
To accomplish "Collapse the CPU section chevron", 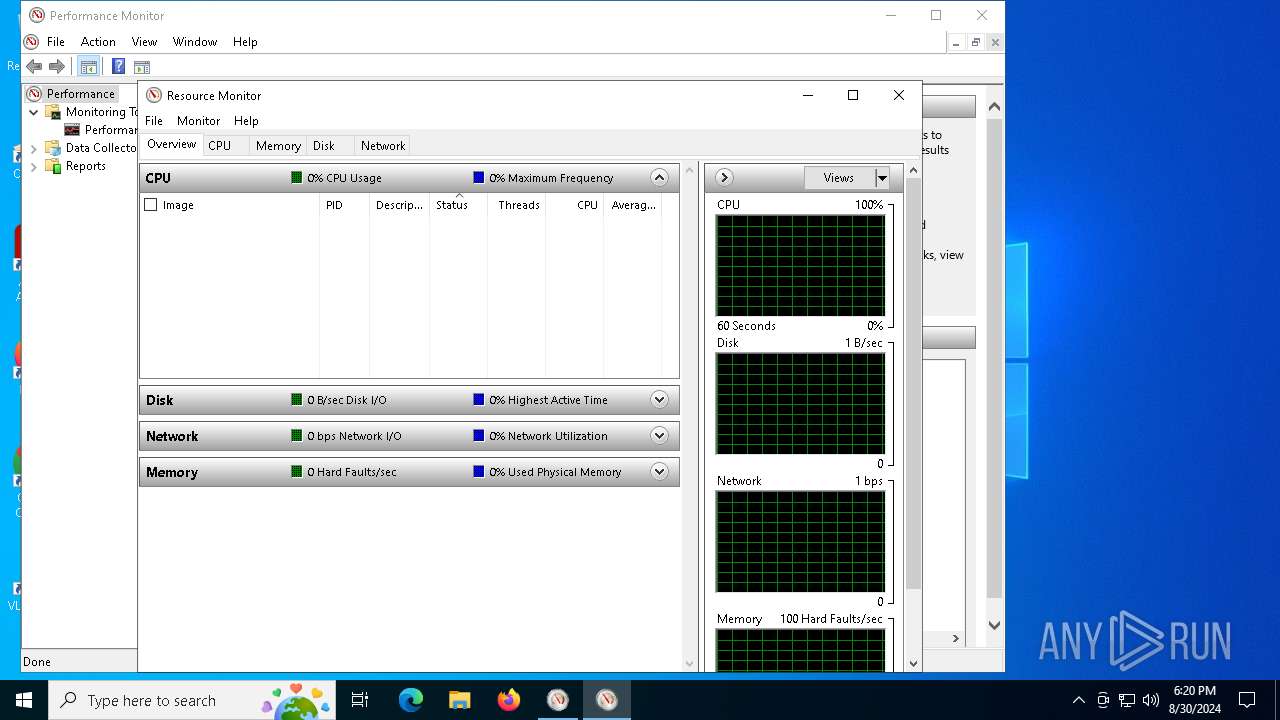I will tap(659, 178).
